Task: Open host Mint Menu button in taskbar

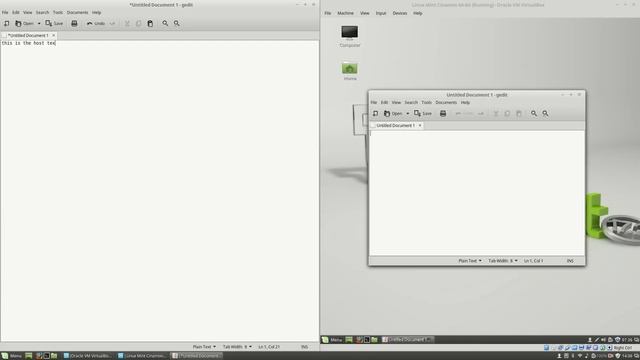Action: [x=11, y=356]
